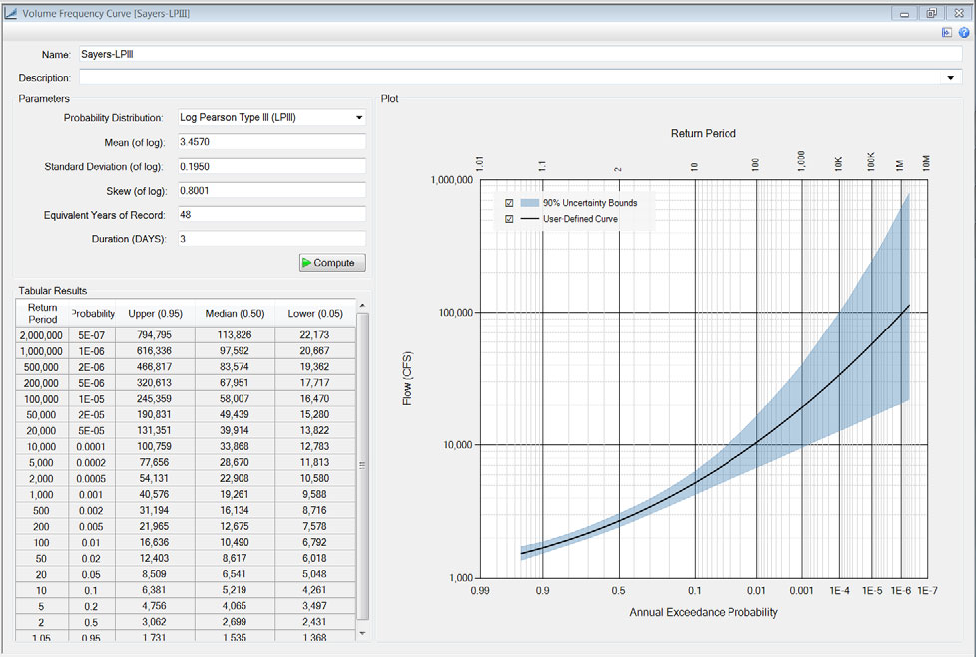Screen dimensions: 976x657
Task: Click inside the Name field showing Sayers-LPIII
Action: 300,55
